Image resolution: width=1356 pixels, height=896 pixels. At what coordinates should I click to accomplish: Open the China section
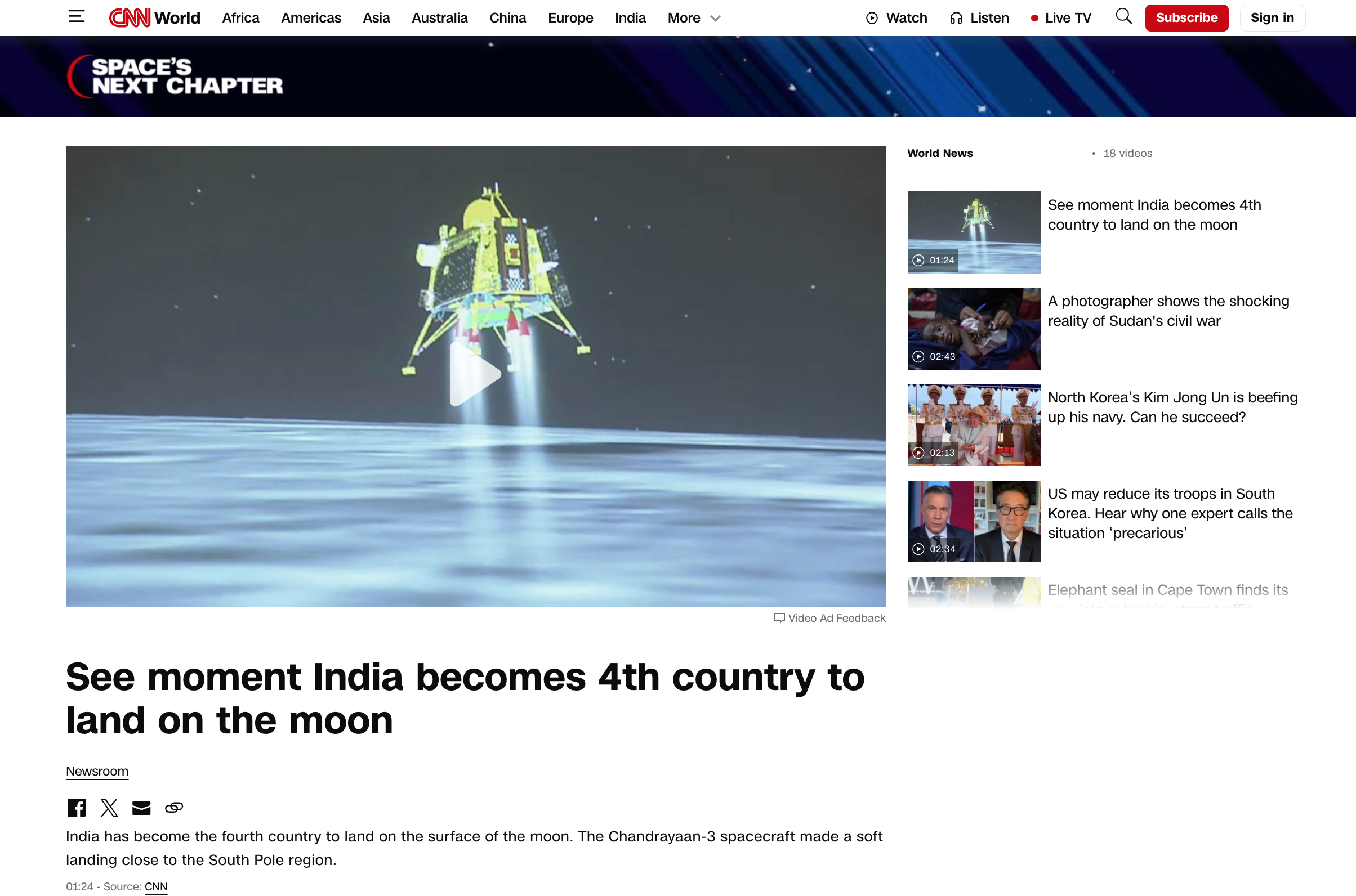[x=507, y=18]
